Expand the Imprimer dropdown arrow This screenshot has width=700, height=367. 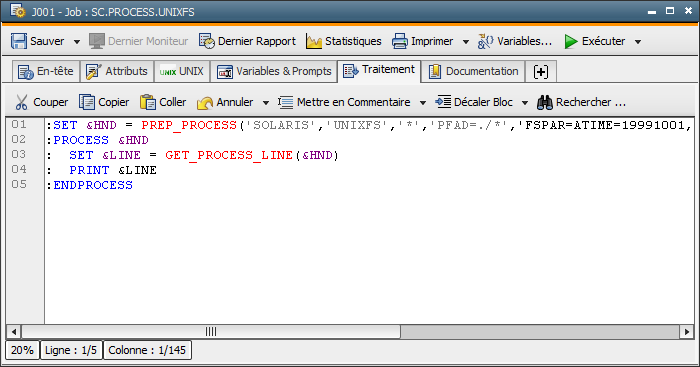coord(466,42)
